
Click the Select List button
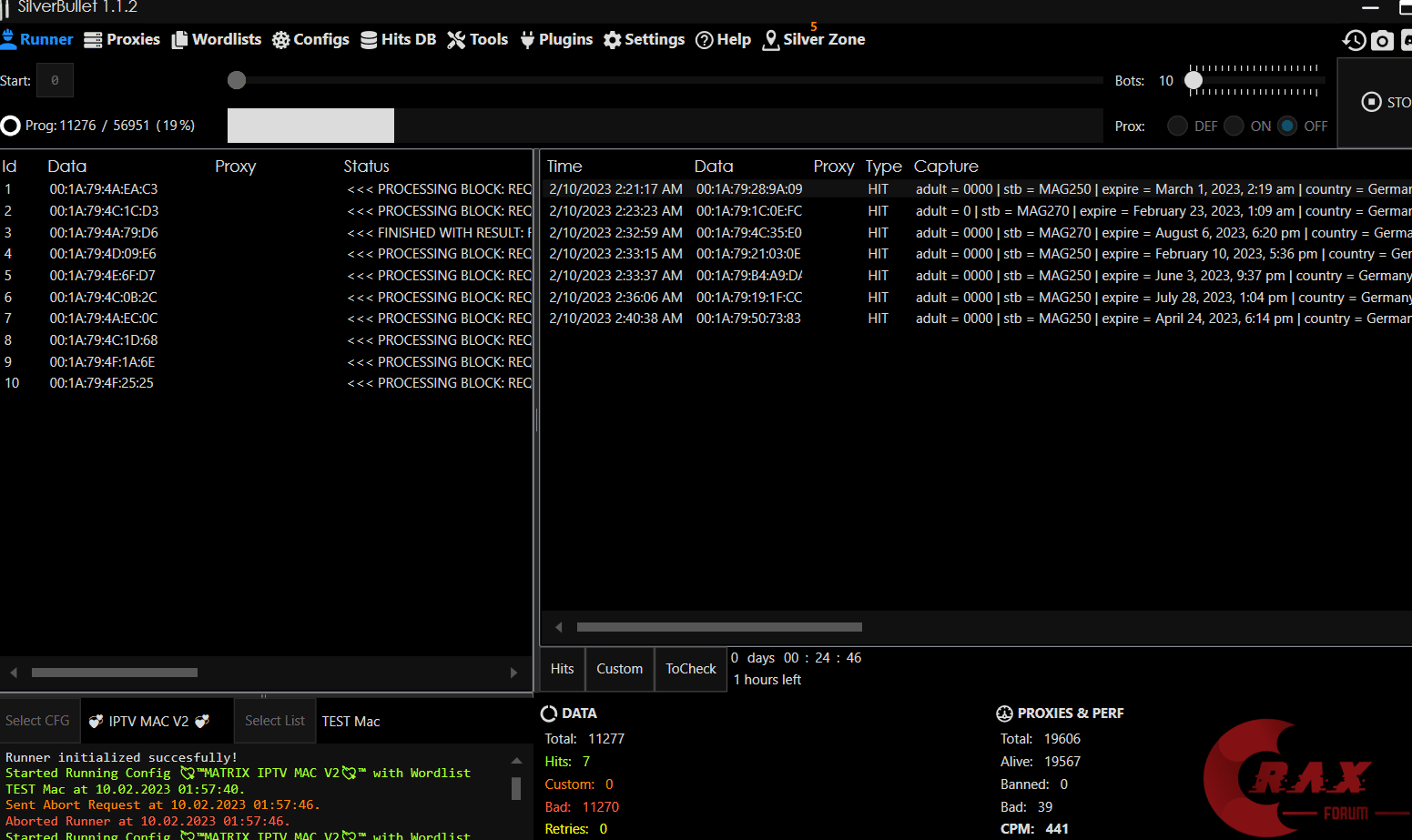click(x=275, y=721)
